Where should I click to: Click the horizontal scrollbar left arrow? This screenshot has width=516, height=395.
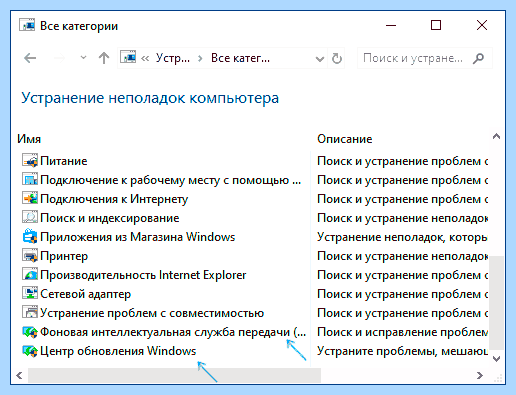pos(19,375)
